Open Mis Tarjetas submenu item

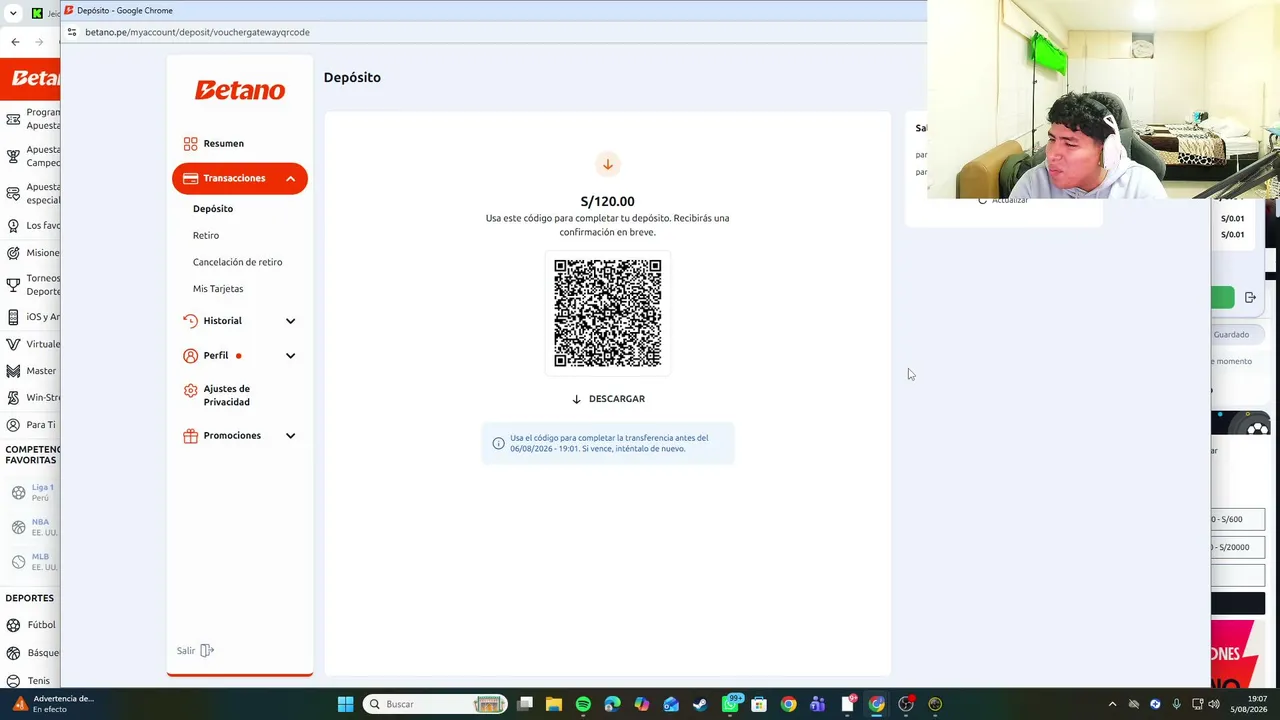(x=218, y=289)
